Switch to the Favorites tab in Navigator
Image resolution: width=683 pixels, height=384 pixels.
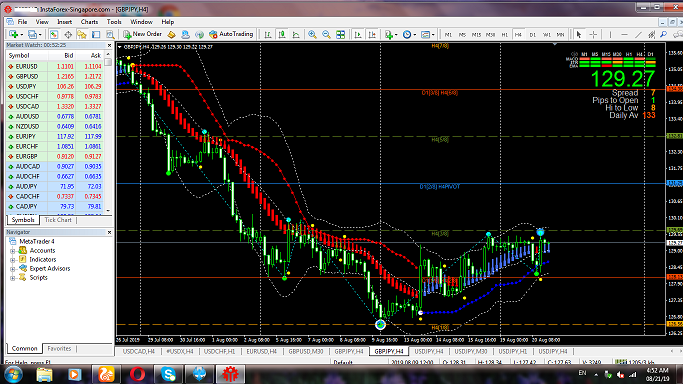59,349
